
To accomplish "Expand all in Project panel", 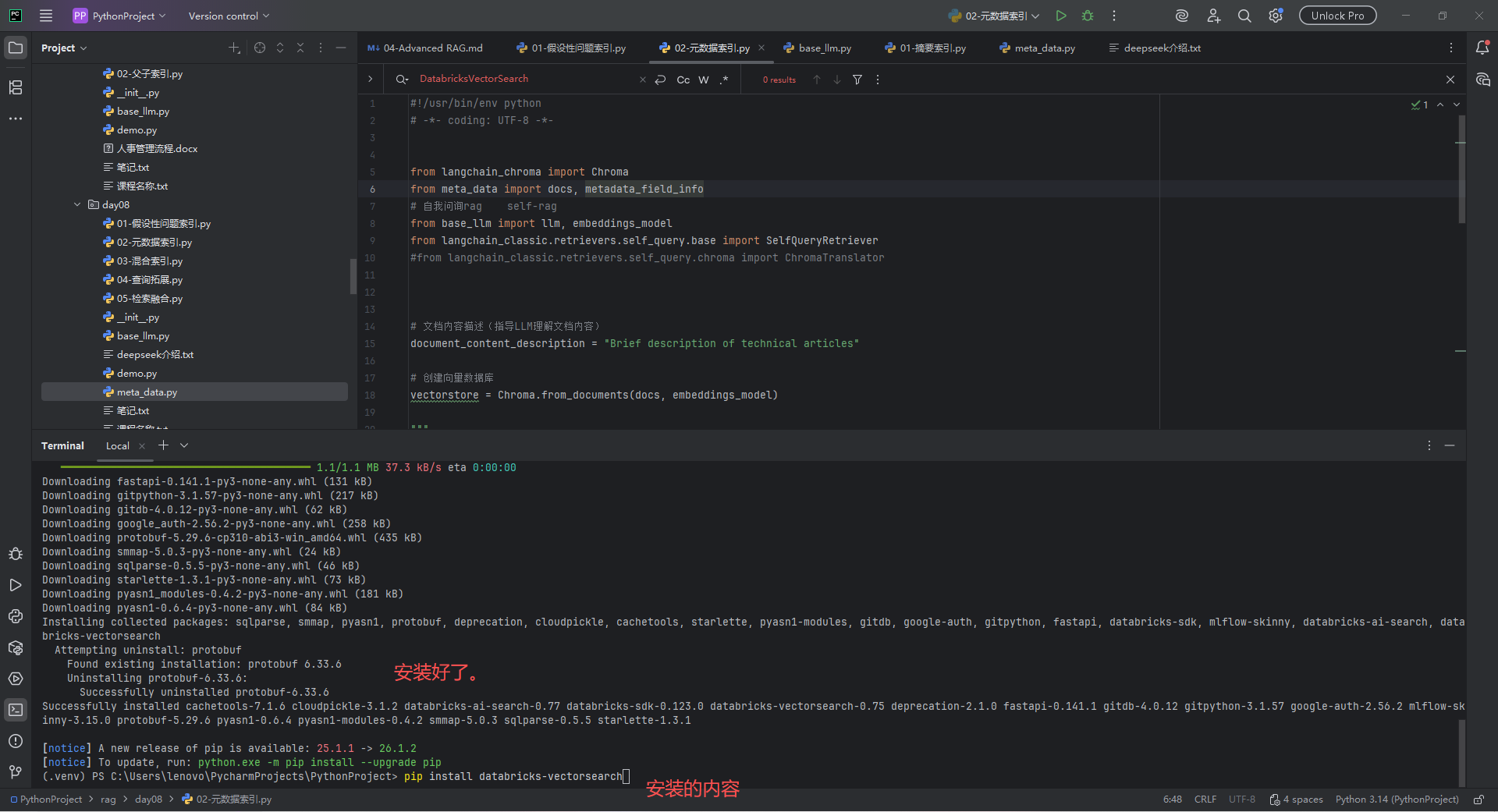I will (x=280, y=48).
